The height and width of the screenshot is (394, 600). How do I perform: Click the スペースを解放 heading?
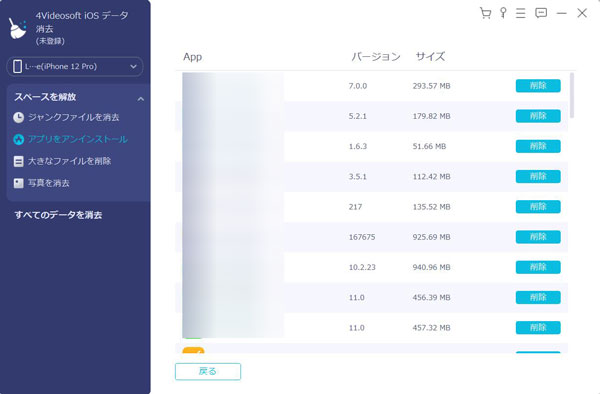pyautogui.click(x=45, y=97)
